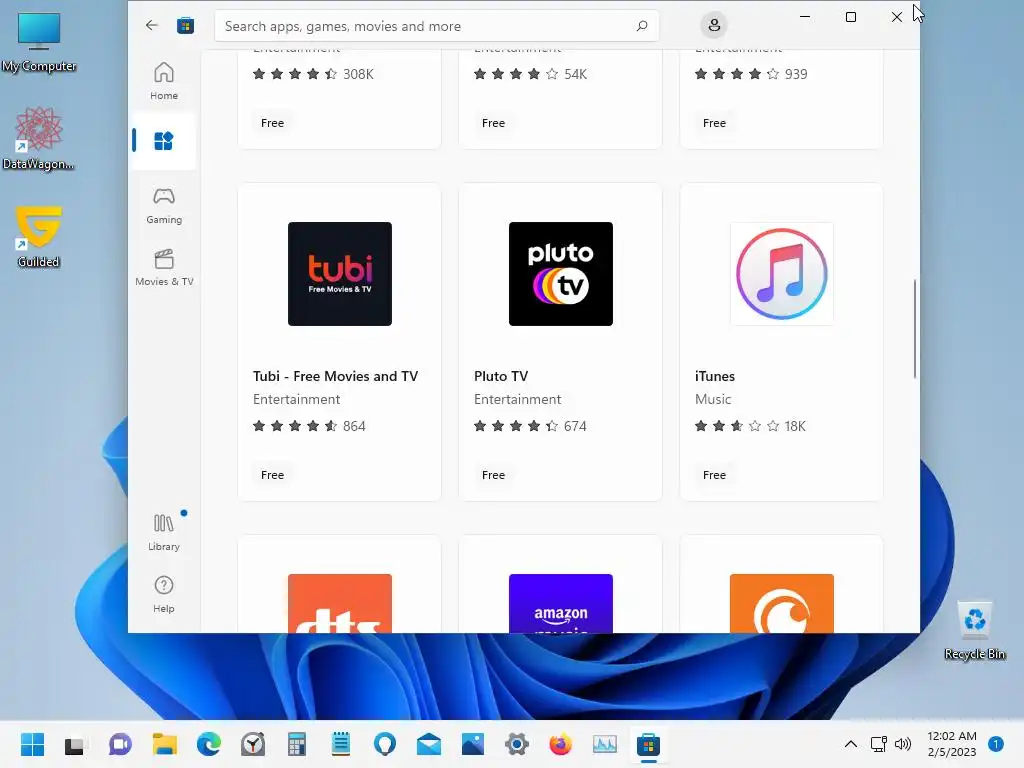
Task: Click the Store window vertical scrollbar thumb
Action: 914,328
